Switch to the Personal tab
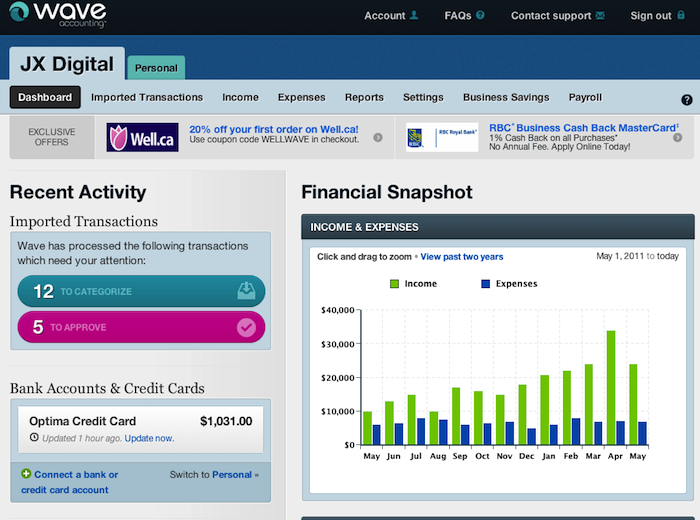The image size is (700, 520). [x=156, y=68]
